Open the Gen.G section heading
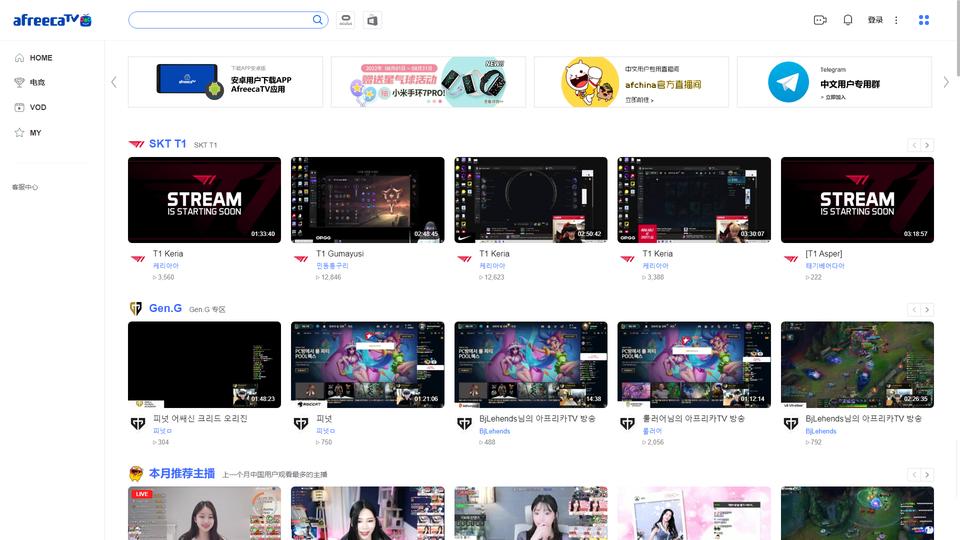 165,308
